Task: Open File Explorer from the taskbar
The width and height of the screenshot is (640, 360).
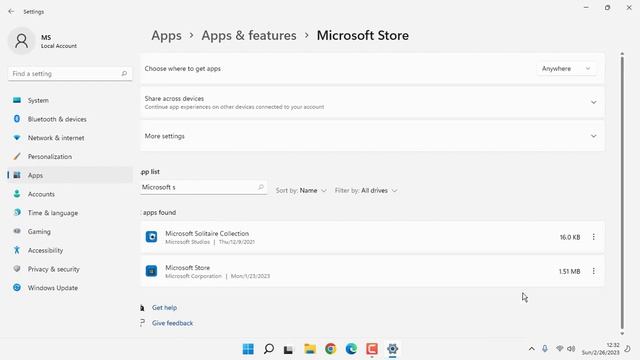Action: coord(310,349)
